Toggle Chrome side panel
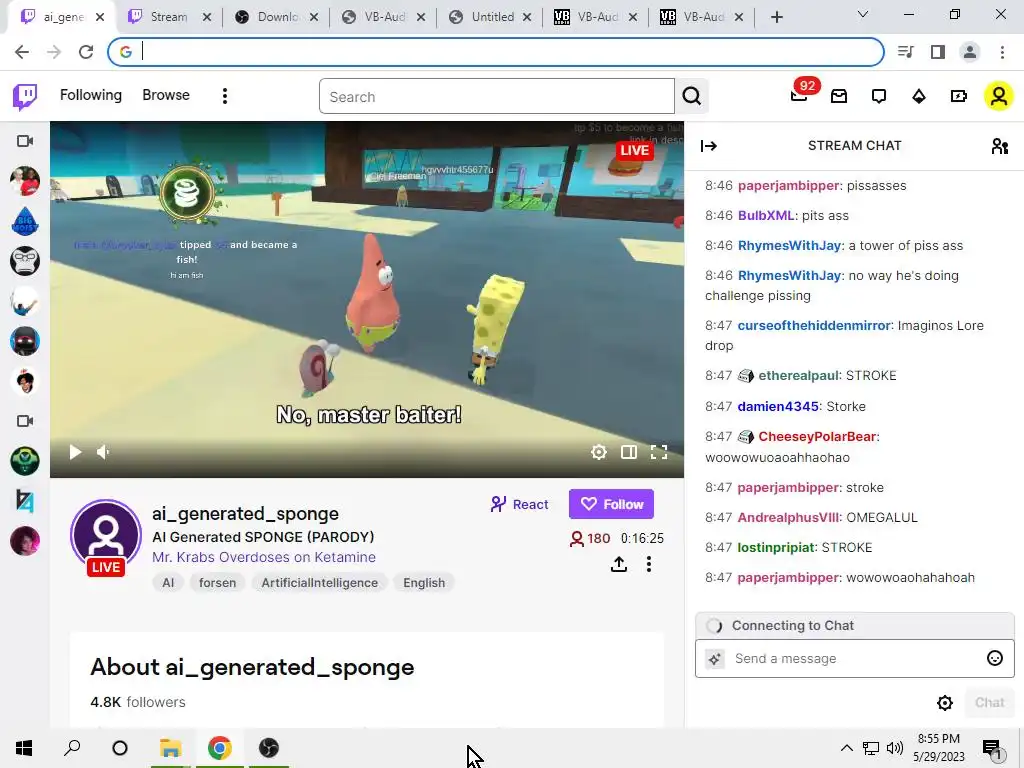1024x768 pixels. point(938,52)
